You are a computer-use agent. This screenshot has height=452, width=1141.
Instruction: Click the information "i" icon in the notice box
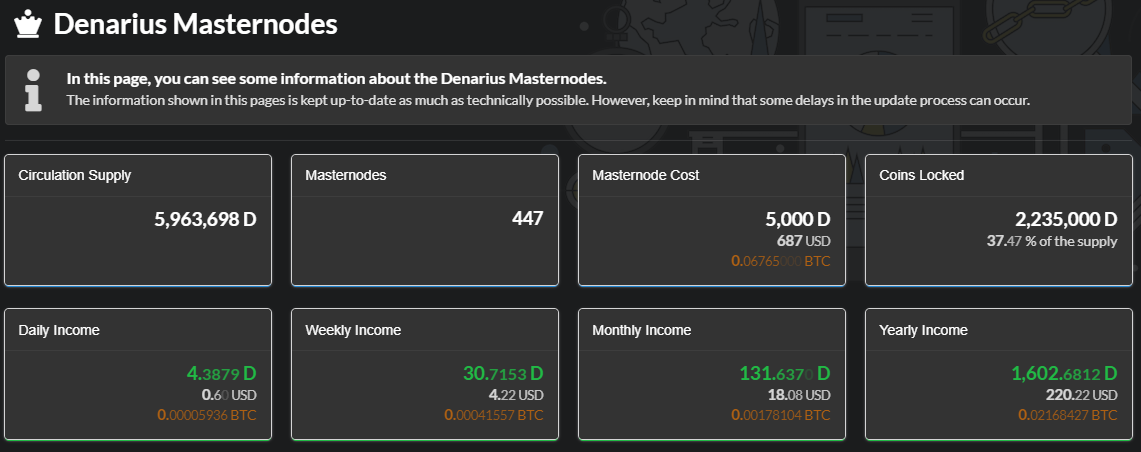(33, 90)
